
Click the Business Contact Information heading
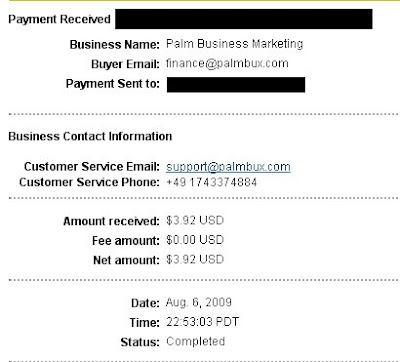point(90,136)
